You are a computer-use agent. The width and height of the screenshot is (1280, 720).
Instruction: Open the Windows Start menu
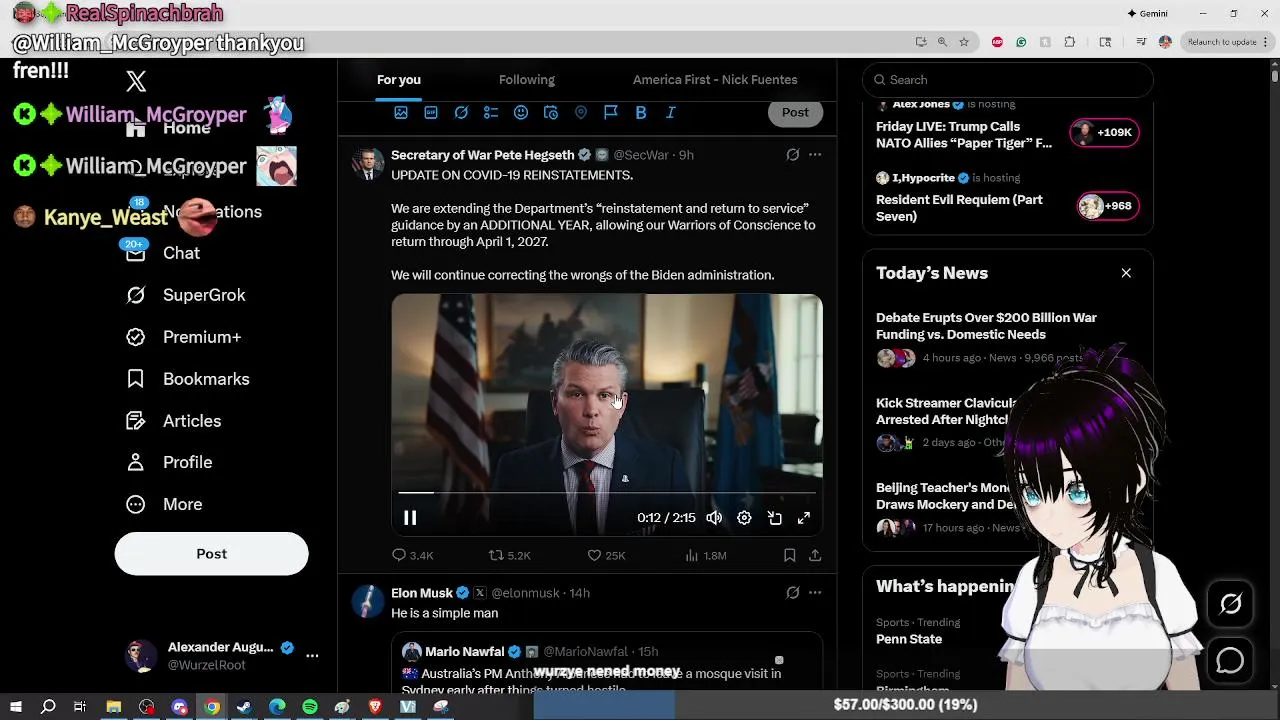click(16, 707)
